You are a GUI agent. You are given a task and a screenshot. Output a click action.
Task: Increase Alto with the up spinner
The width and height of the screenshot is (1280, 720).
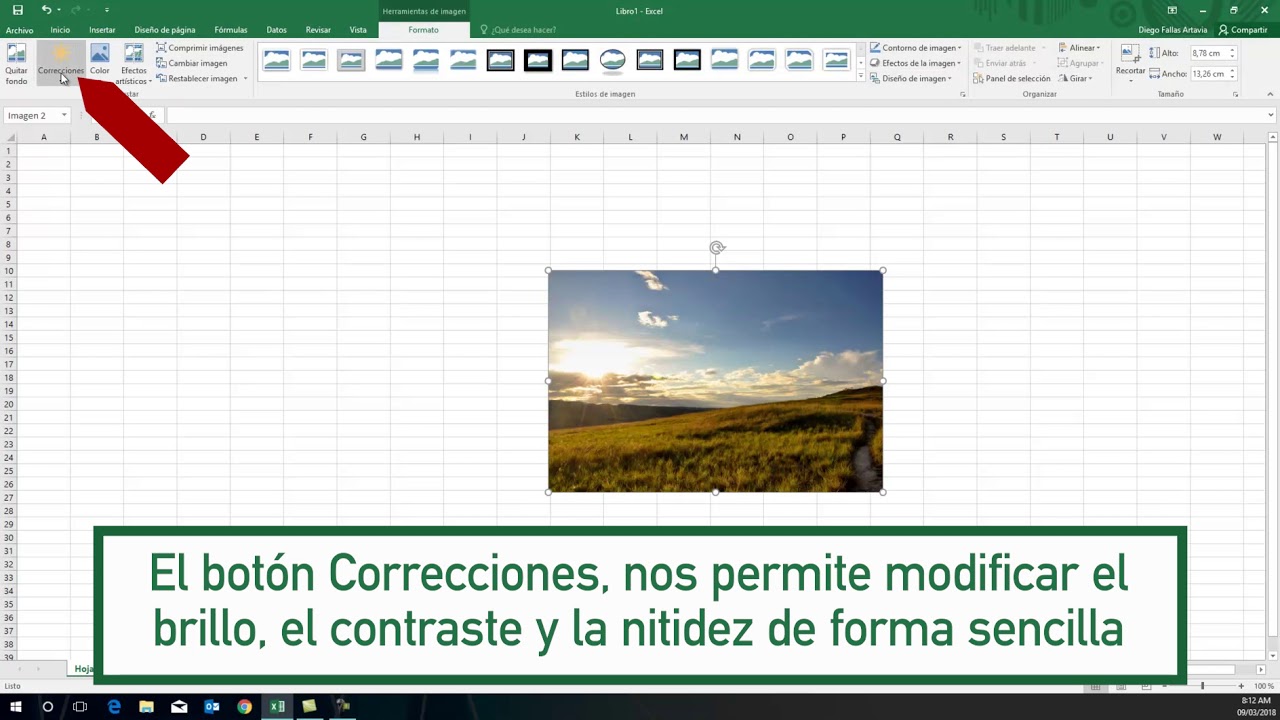coord(1233,50)
